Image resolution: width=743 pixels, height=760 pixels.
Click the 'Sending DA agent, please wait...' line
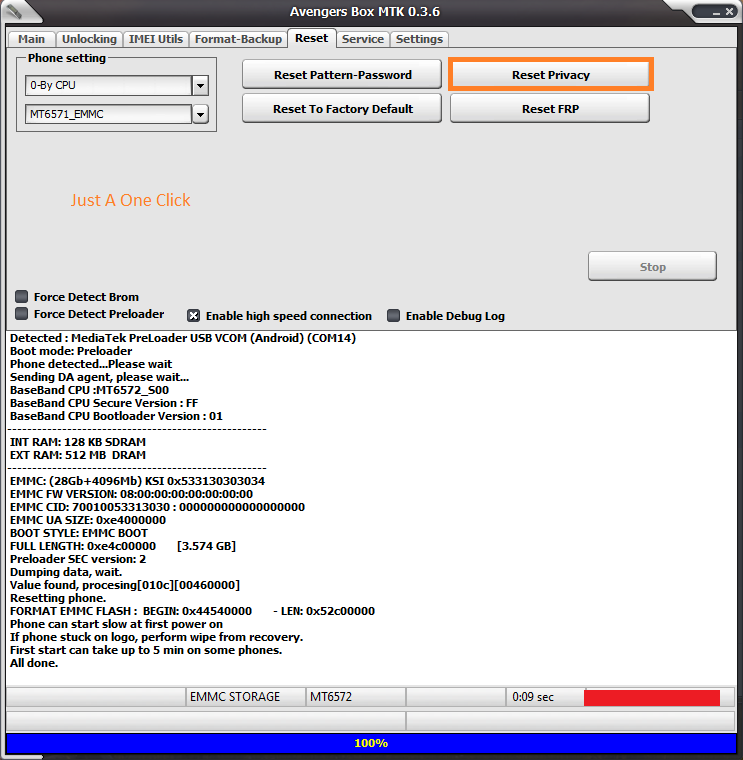coord(99,377)
